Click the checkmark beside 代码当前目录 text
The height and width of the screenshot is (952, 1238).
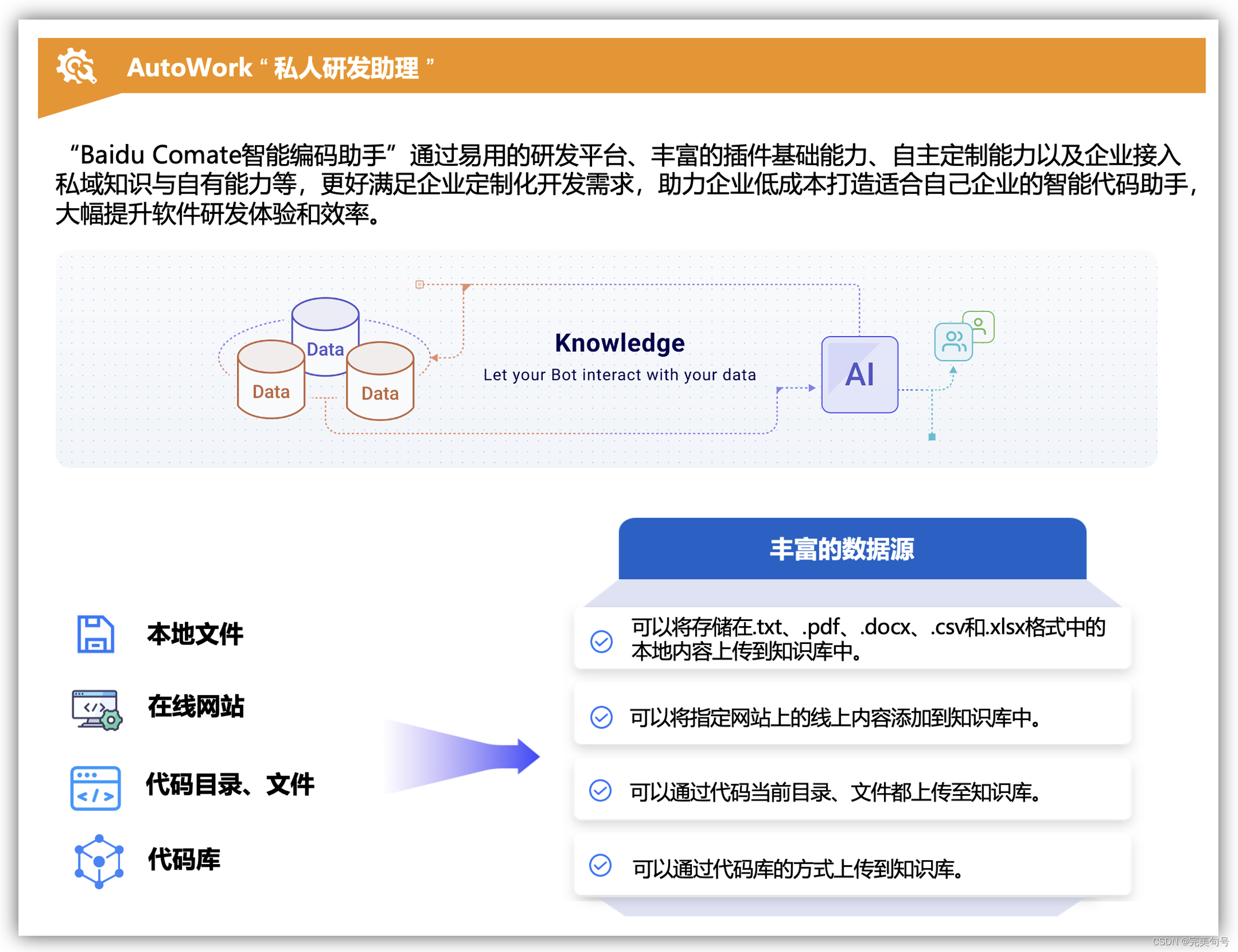(x=601, y=791)
